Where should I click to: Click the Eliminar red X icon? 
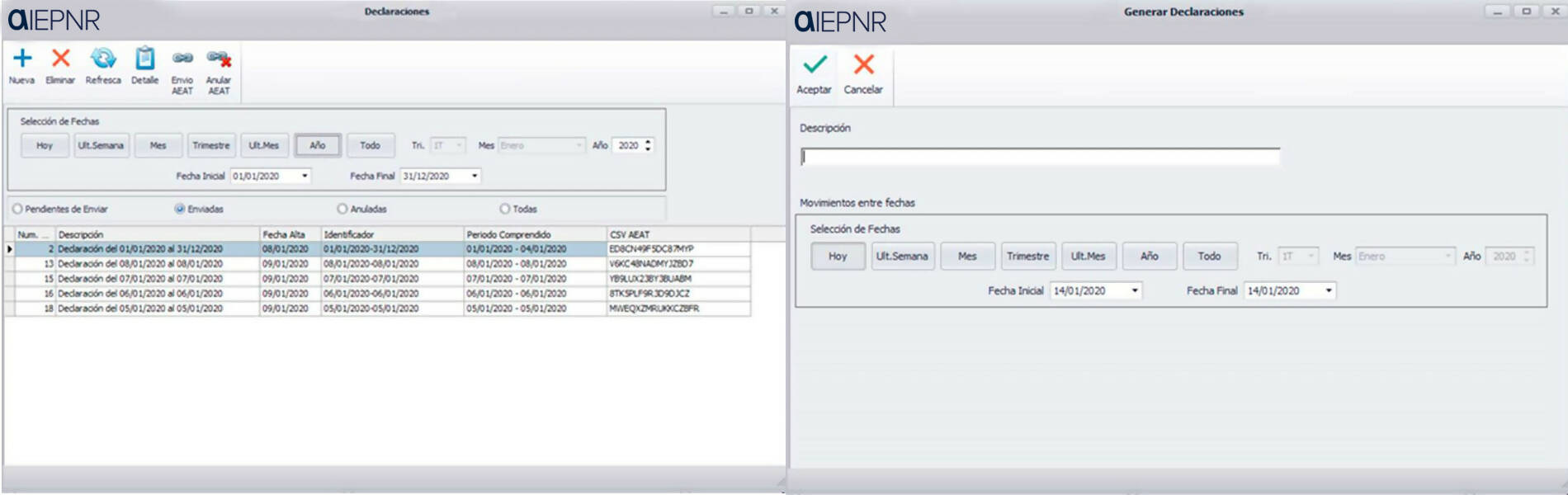tap(60, 59)
